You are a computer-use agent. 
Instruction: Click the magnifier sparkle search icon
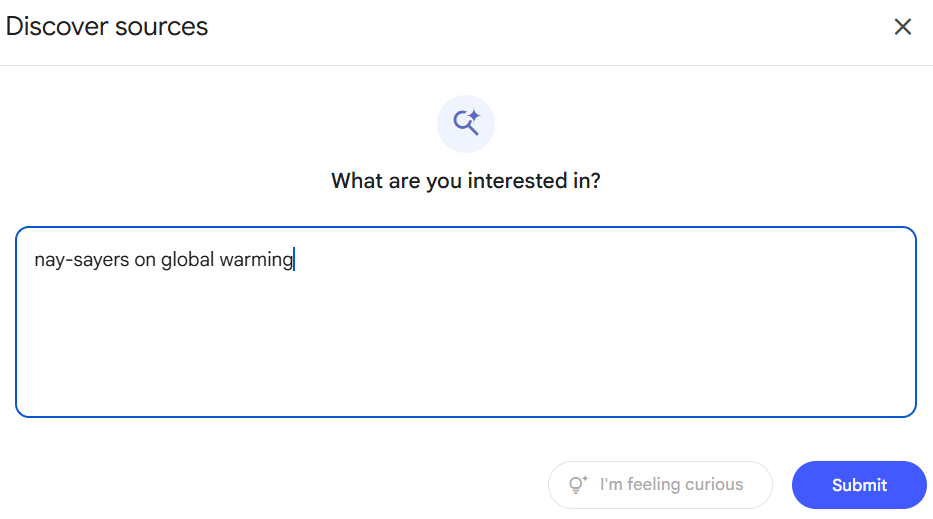click(466, 123)
